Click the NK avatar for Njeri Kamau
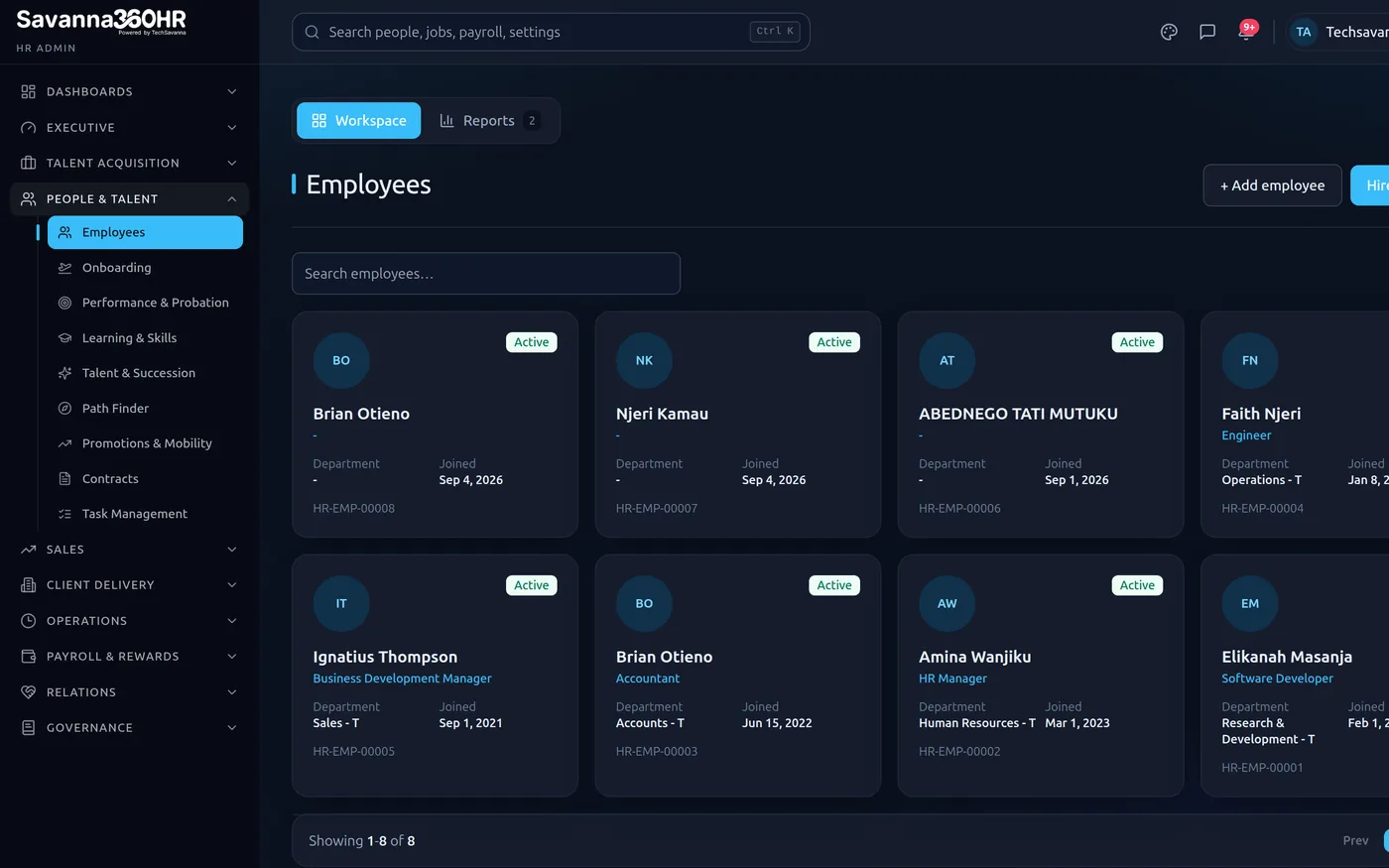The height and width of the screenshot is (868, 1389). (x=644, y=360)
